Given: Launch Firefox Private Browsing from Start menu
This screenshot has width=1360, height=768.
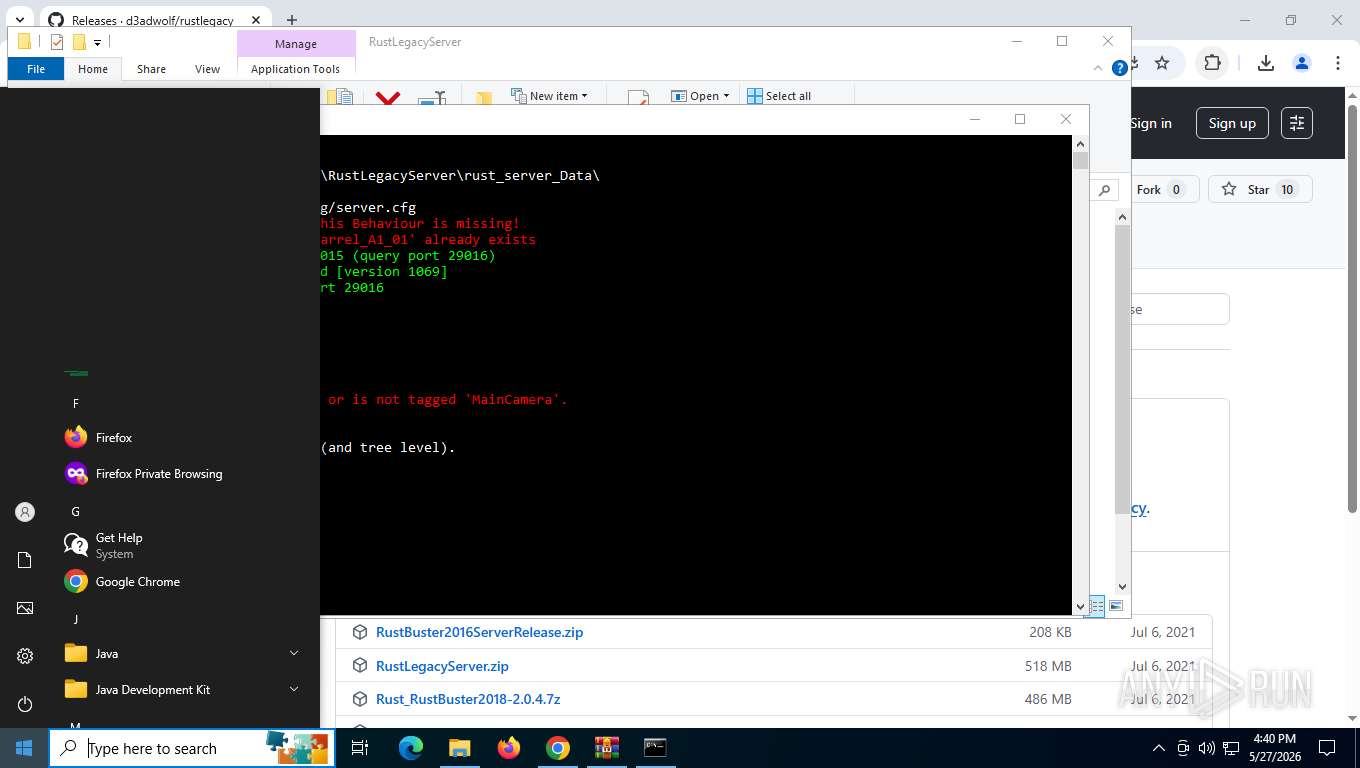Looking at the screenshot, I should (x=160, y=473).
